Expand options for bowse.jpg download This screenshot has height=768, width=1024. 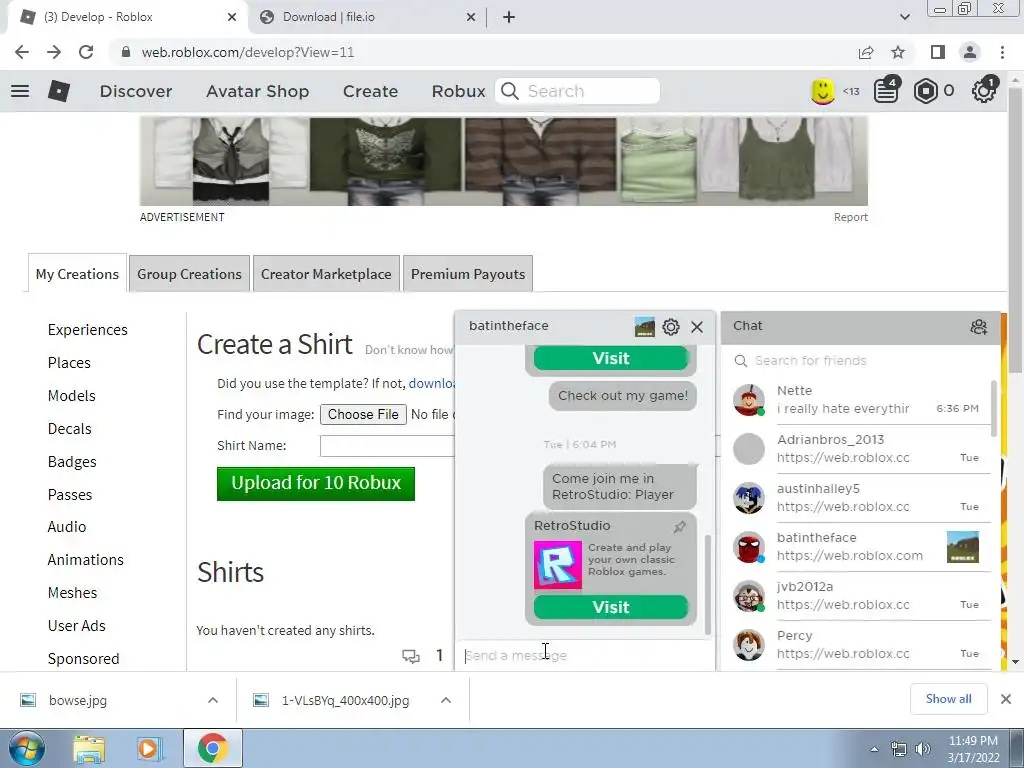click(213, 700)
